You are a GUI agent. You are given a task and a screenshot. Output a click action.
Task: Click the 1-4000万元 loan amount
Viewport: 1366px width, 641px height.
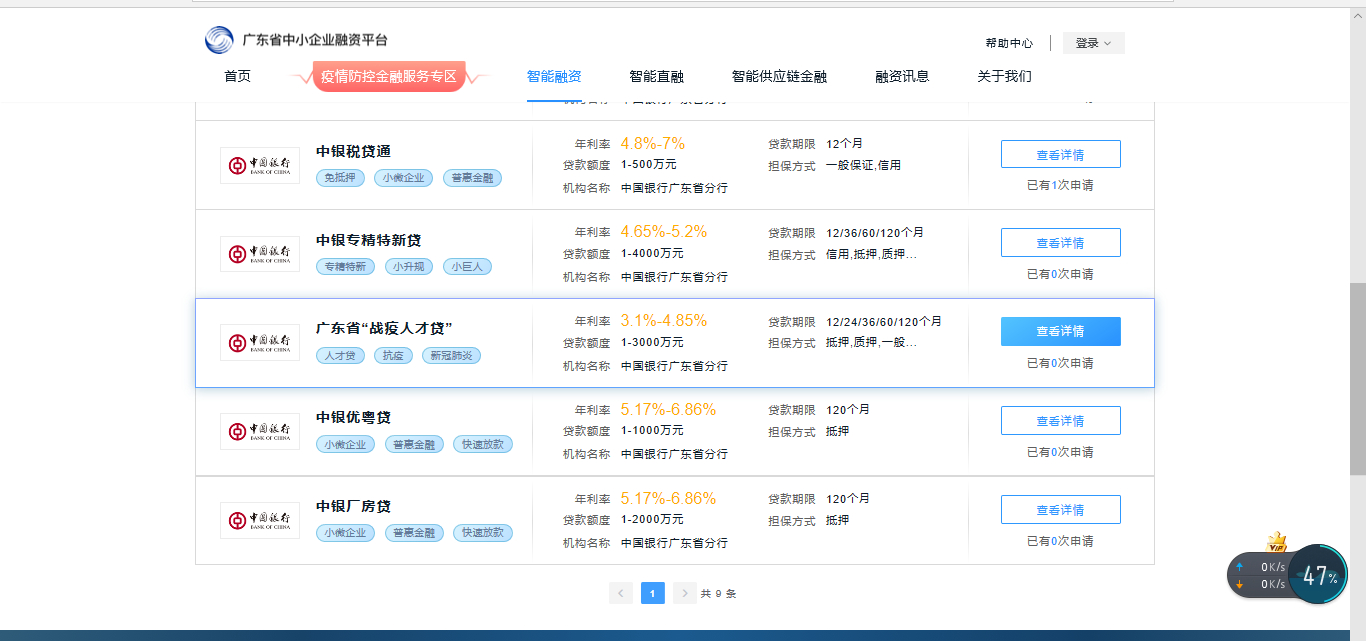tap(653, 254)
